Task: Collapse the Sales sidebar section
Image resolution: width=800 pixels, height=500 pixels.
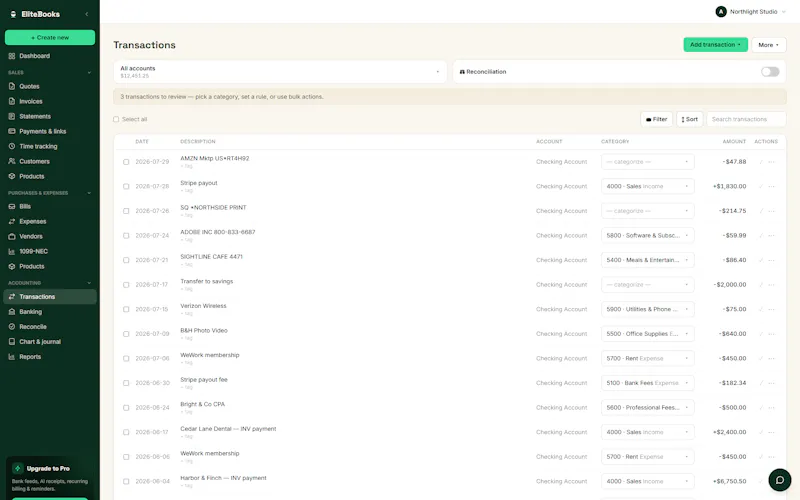Action: [89, 72]
